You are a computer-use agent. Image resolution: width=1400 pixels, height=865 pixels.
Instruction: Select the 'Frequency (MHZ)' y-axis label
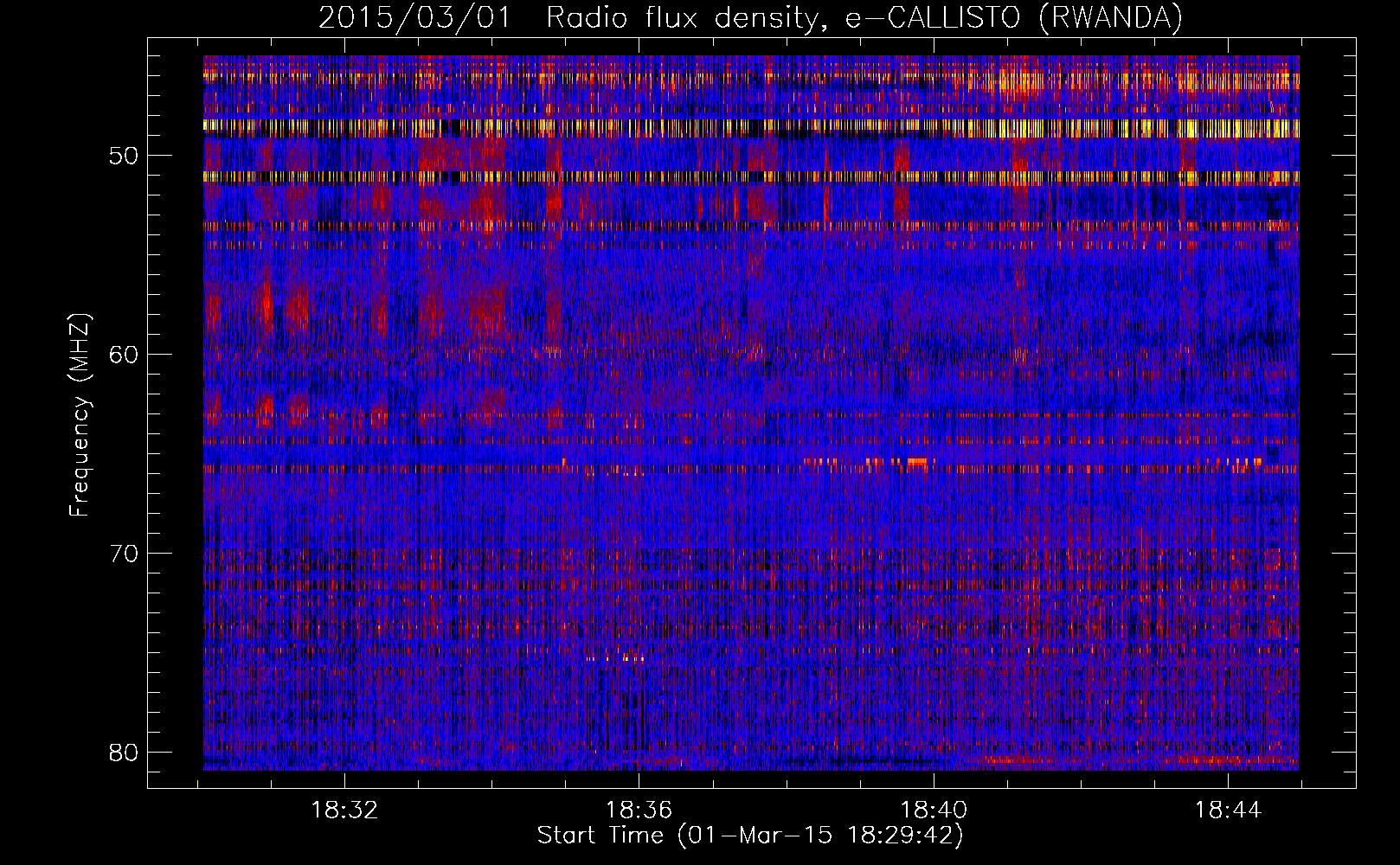(80, 415)
